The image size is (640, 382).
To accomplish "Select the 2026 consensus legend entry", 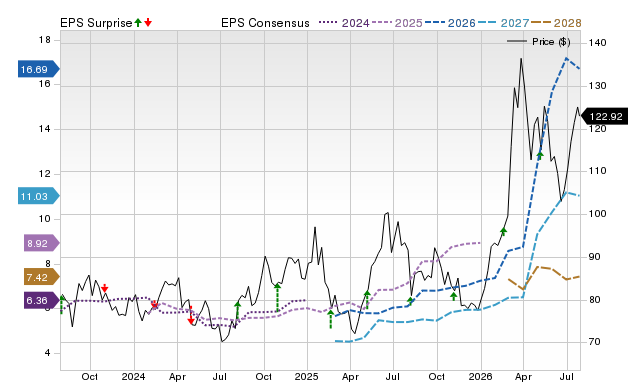I will (x=450, y=23).
